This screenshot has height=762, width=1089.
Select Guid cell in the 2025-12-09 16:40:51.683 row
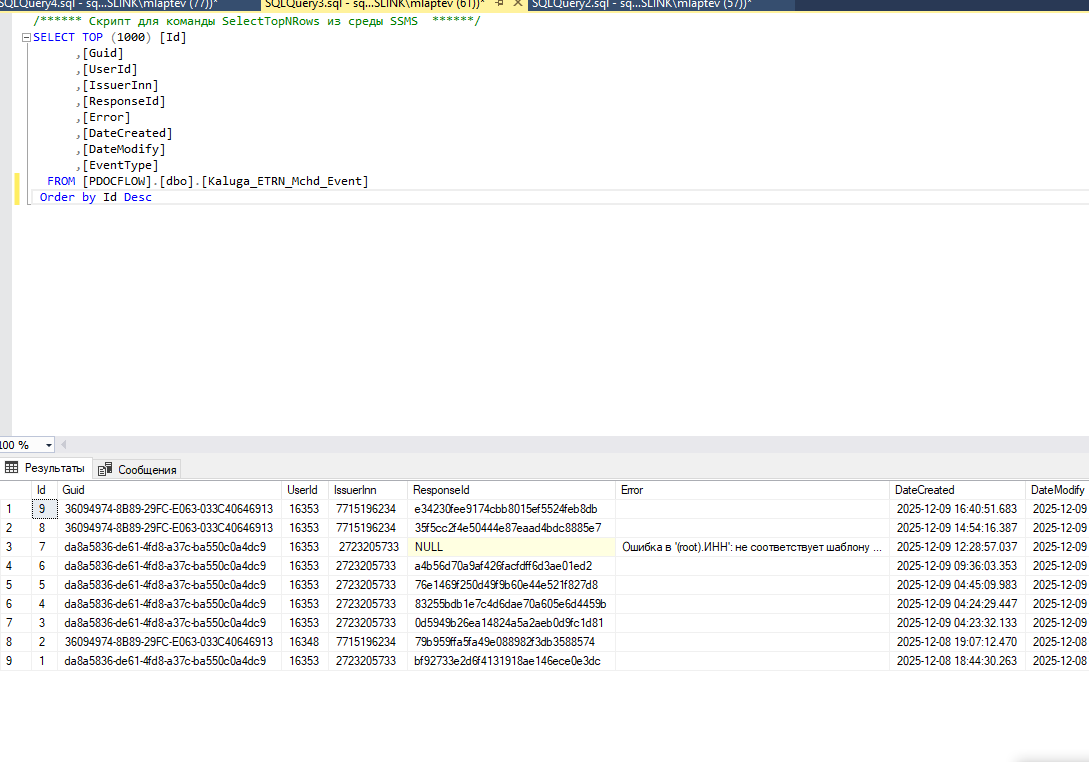(169, 509)
